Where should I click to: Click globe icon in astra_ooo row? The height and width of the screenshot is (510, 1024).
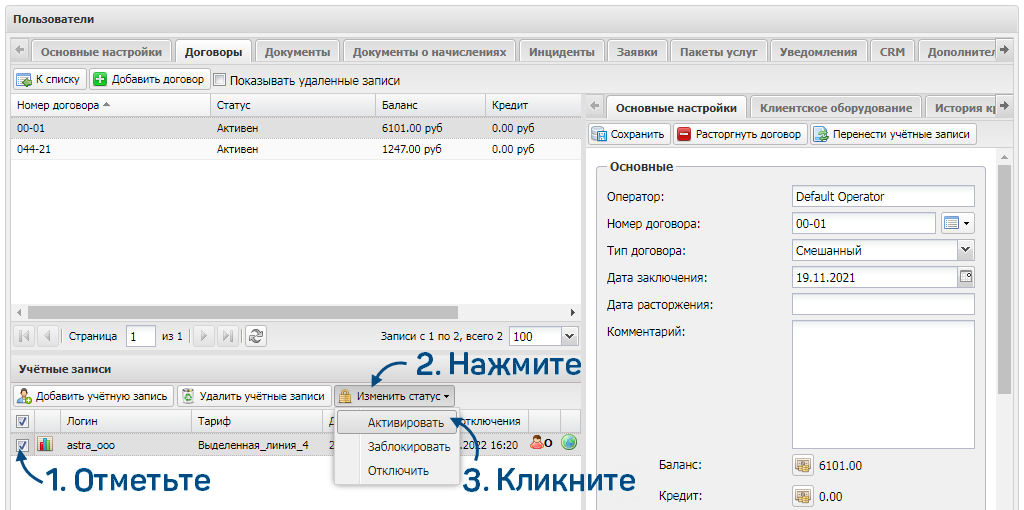[x=569, y=443]
